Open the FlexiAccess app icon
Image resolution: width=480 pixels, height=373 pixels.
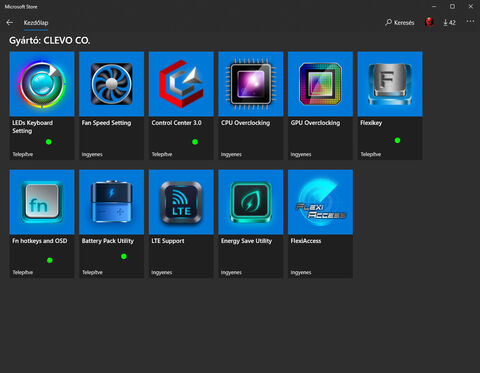(x=320, y=202)
